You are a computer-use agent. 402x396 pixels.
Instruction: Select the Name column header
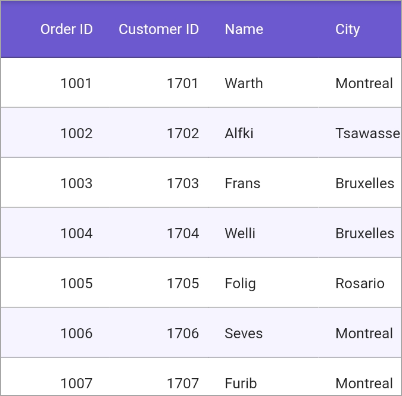tap(263, 29)
